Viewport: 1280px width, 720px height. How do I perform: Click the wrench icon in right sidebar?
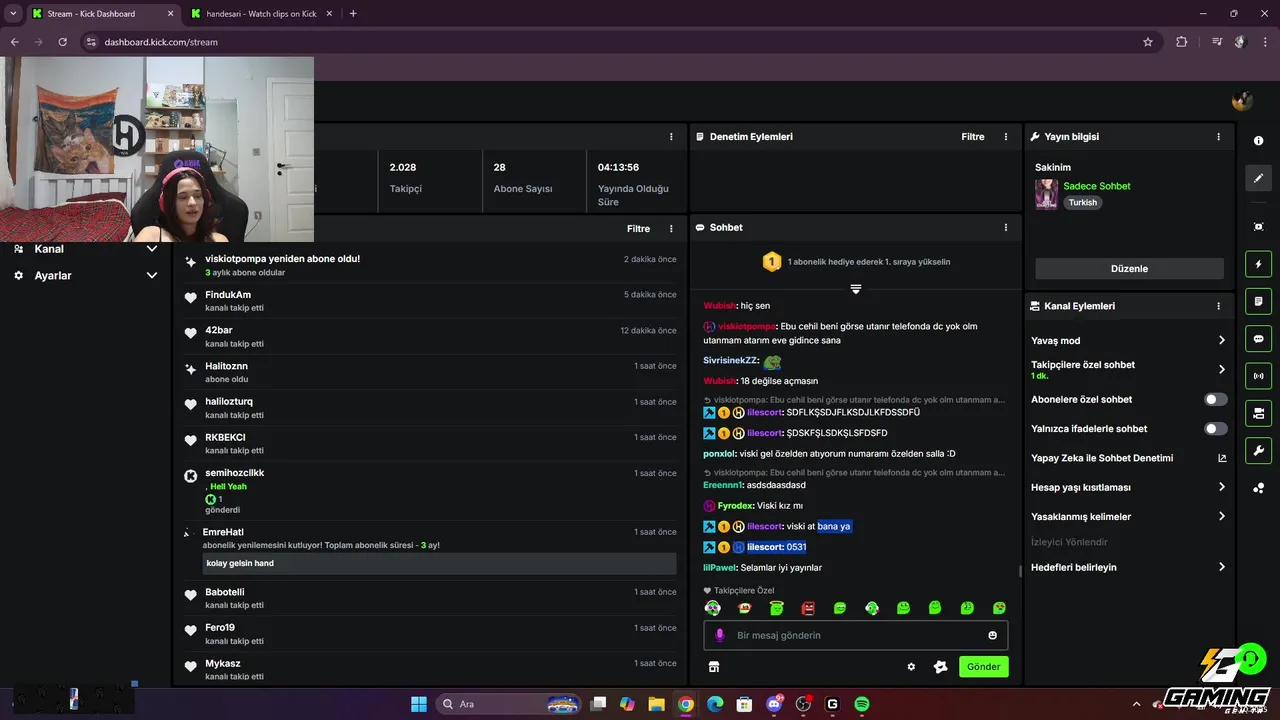coord(1258,450)
